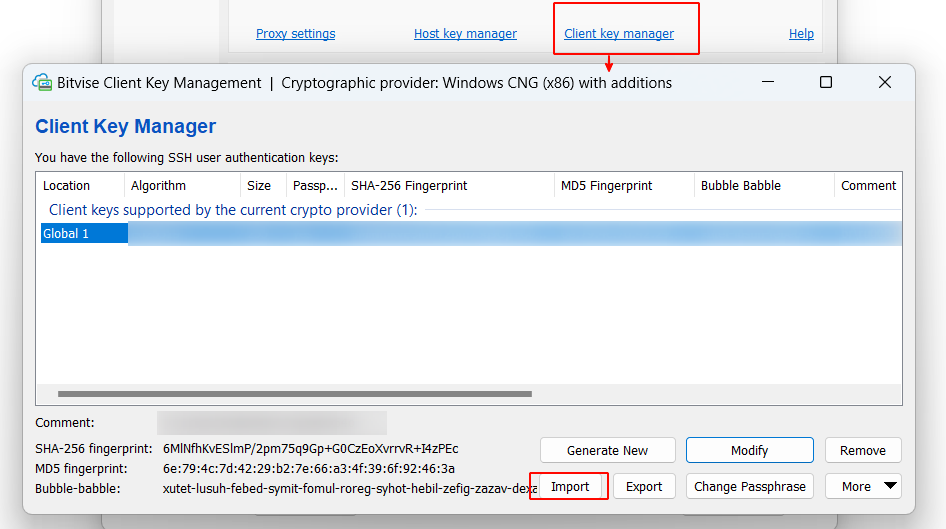Select the Global 1 key row
Viewport: 946px width, 529px height.
click(84, 234)
